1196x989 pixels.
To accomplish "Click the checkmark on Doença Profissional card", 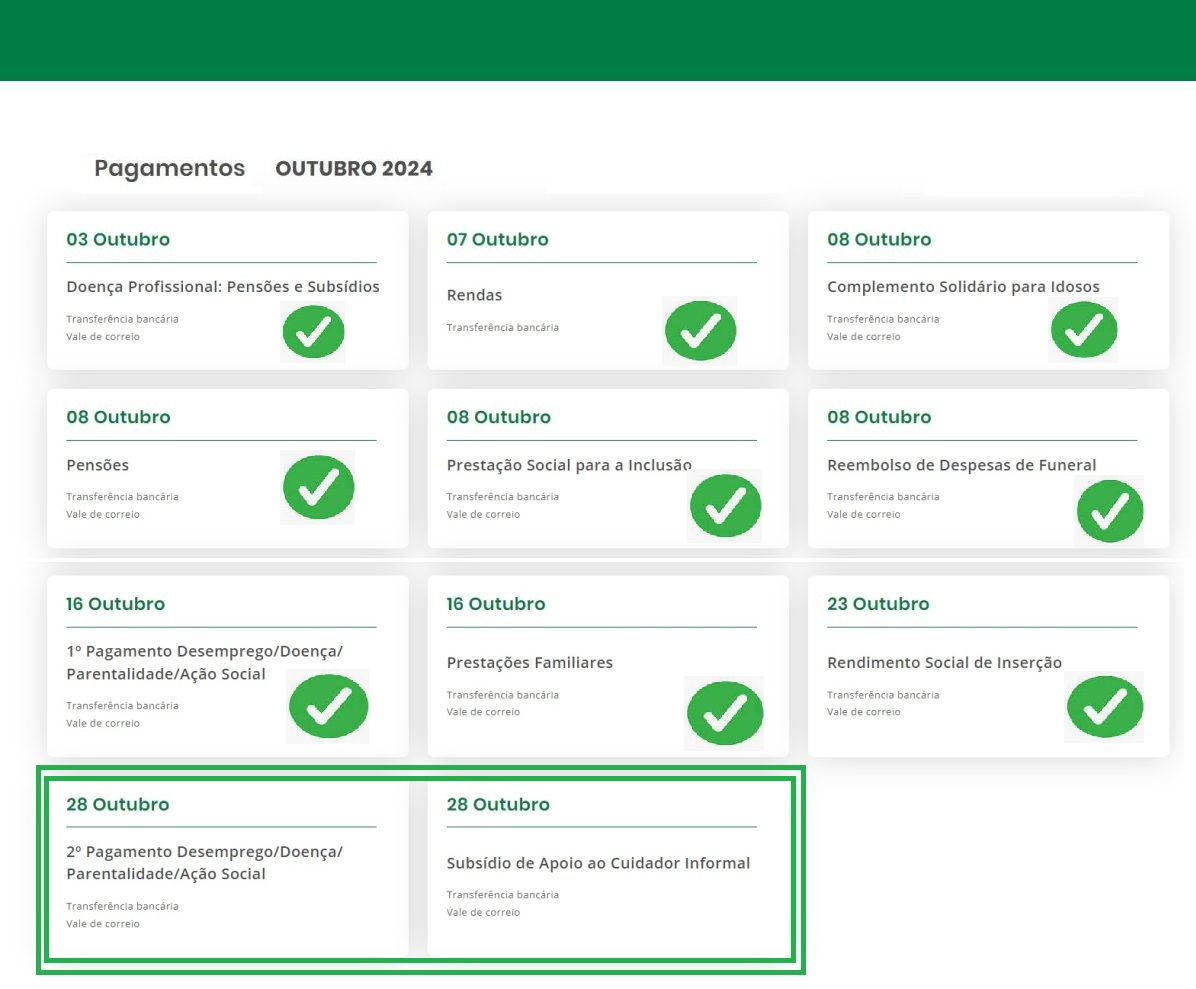I will click(x=313, y=332).
